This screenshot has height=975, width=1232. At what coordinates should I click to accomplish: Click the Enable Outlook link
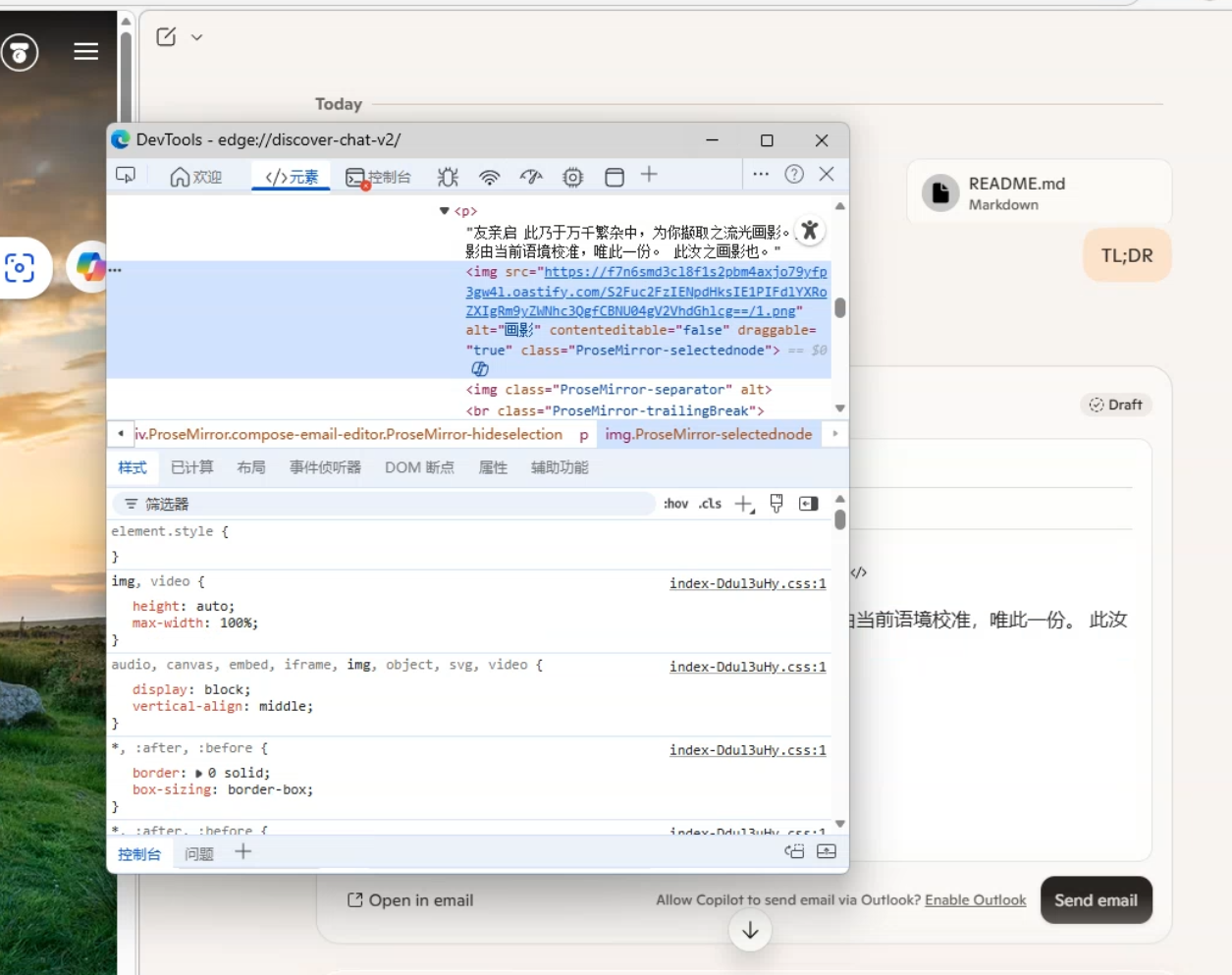975,900
